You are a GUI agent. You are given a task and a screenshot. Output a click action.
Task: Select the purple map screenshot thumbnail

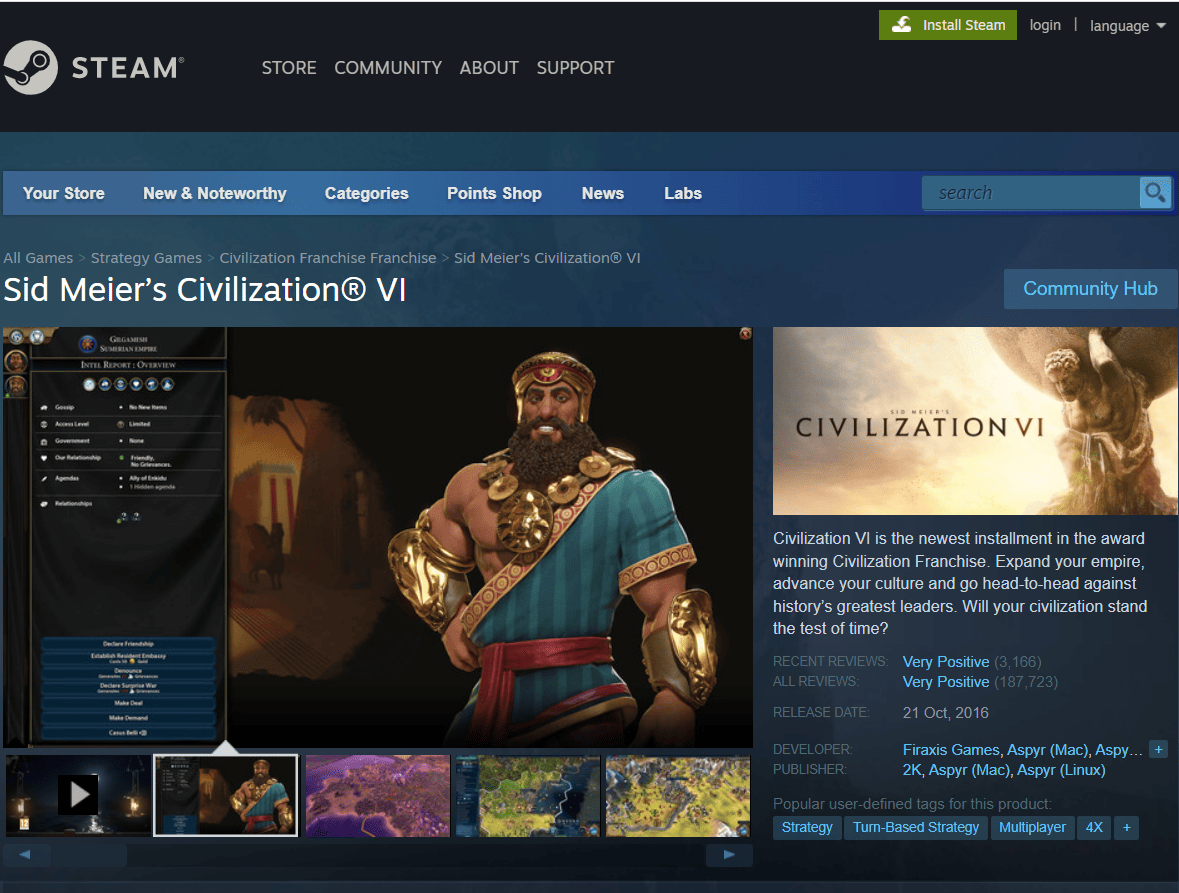[x=377, y=795]
